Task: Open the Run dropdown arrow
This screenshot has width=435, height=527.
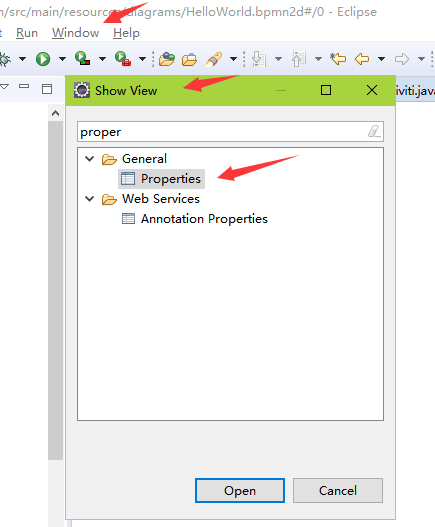Action: coord(62,59)
